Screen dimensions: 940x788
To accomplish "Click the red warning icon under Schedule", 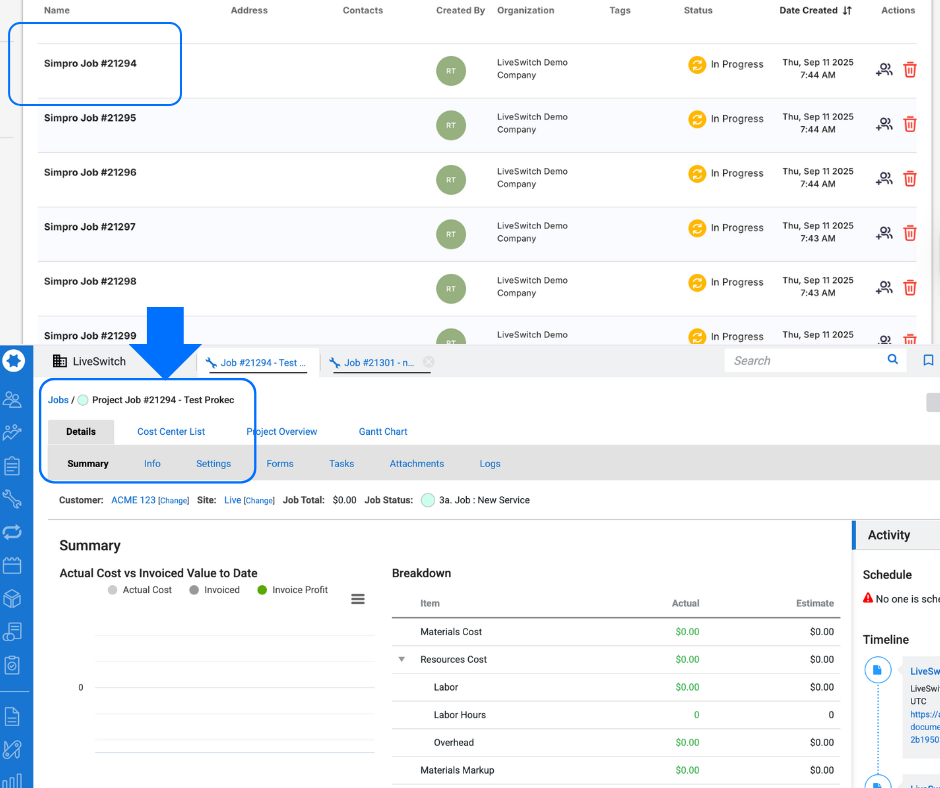I will [x=867, y=598].
